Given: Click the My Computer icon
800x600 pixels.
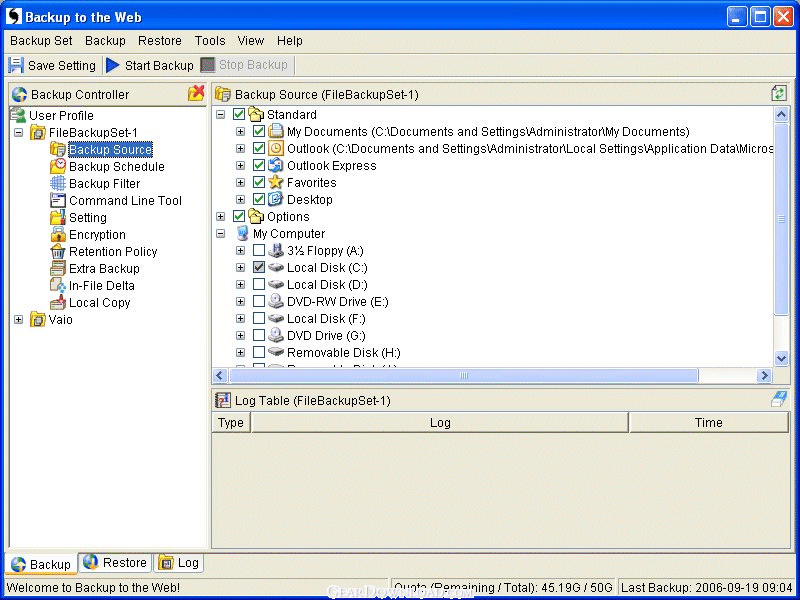Looking at the screenshot, I should pyautogui.click(x=242, y=234).
